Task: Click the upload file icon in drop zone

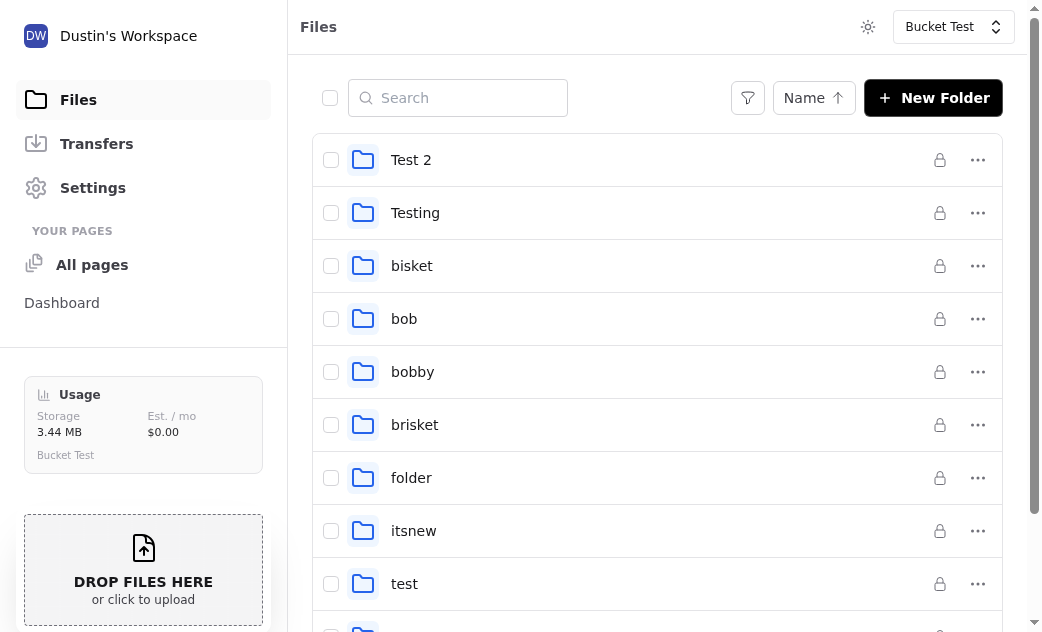Action: (144, 548)
